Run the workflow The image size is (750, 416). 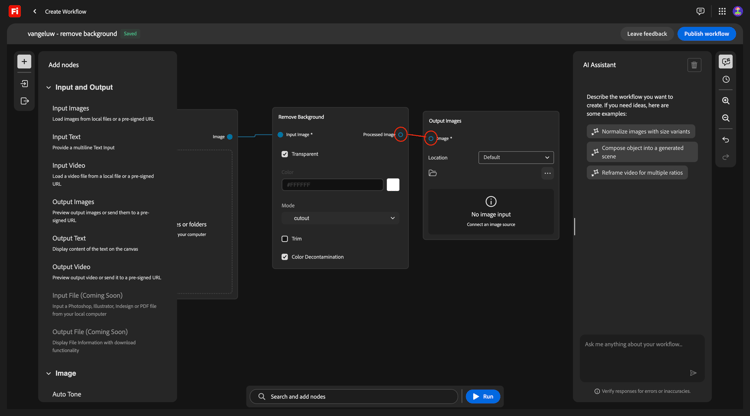coord(483,396)
